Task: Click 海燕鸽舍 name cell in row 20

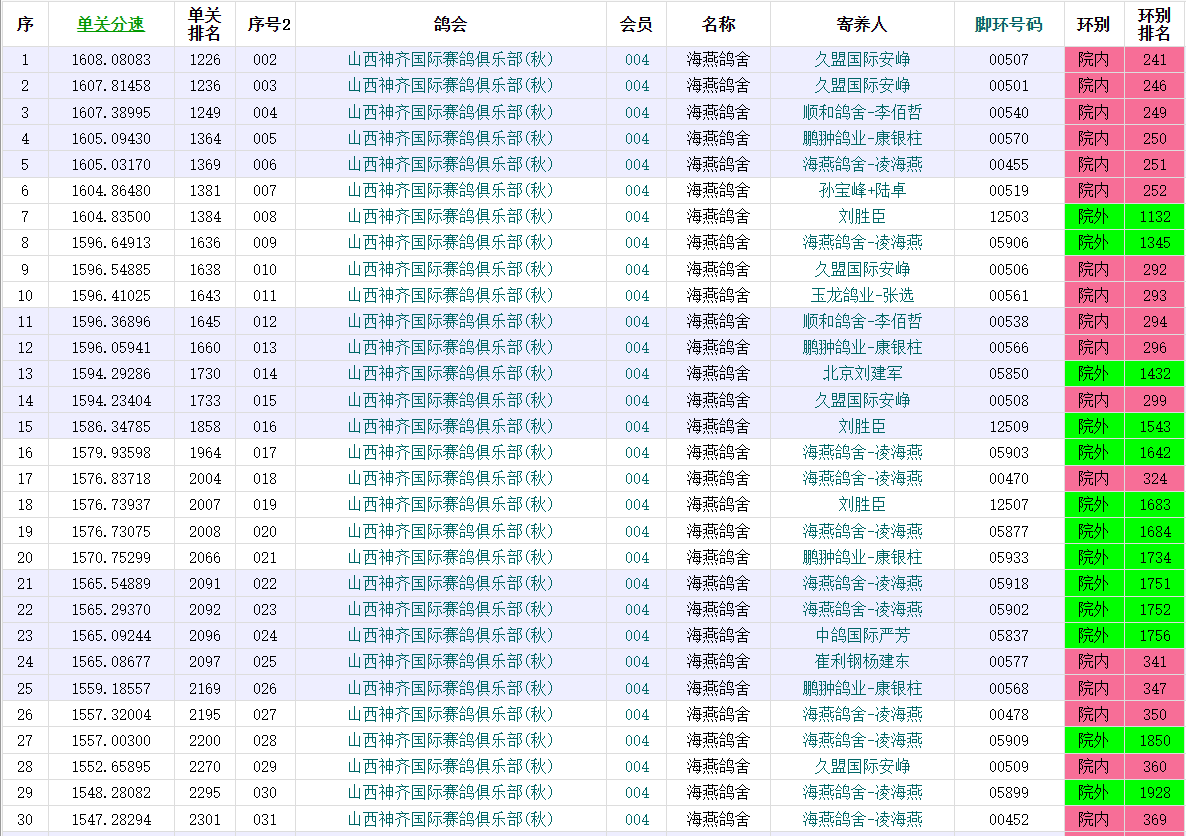Action: tap(718, 558)
